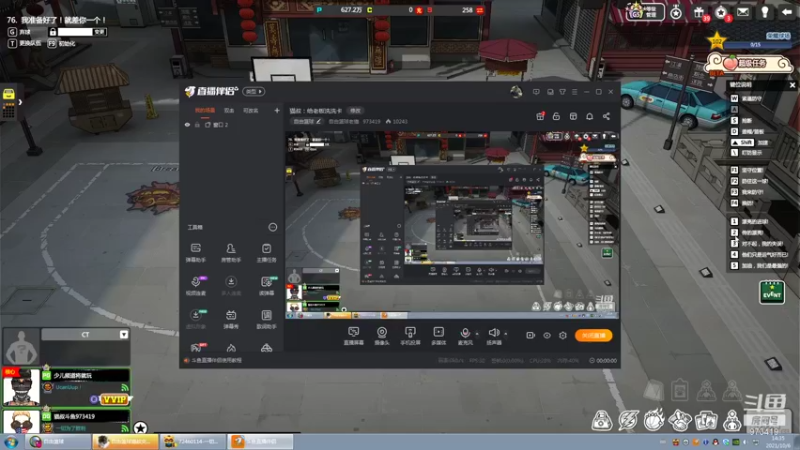This screenshot has width=800, height=450.
Task: Add a 手机投屏 phone casting source
Action: [x=410, y=336]
